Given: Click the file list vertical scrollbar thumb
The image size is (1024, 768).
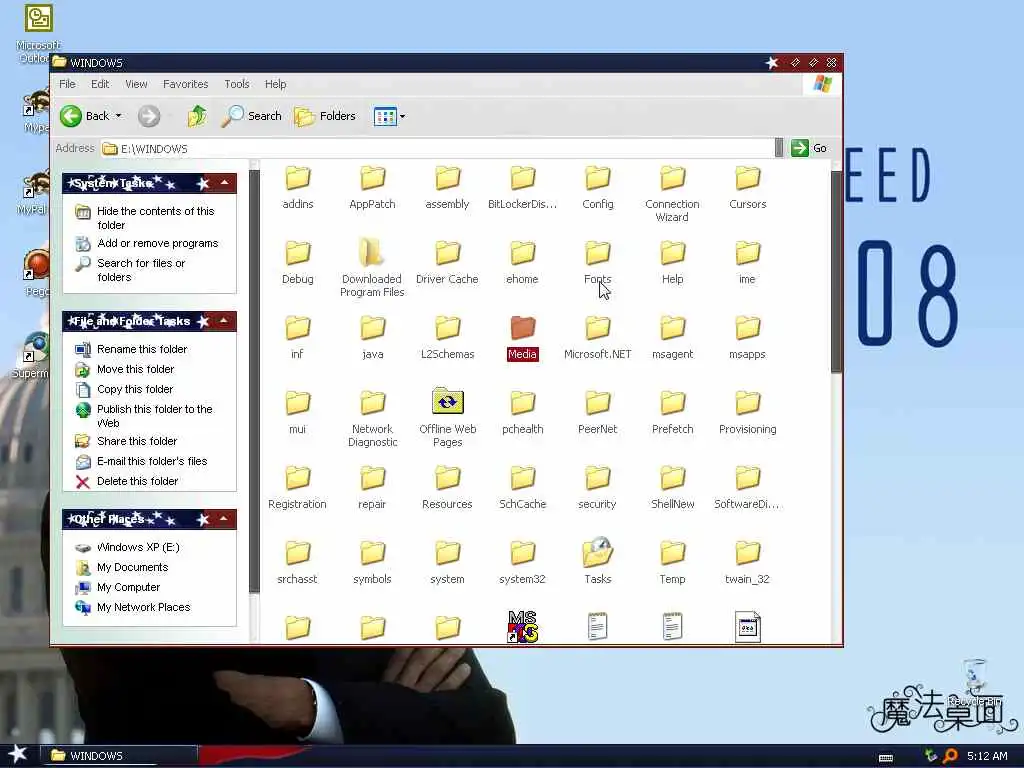Looking at the screenshot, I should 836,272.
